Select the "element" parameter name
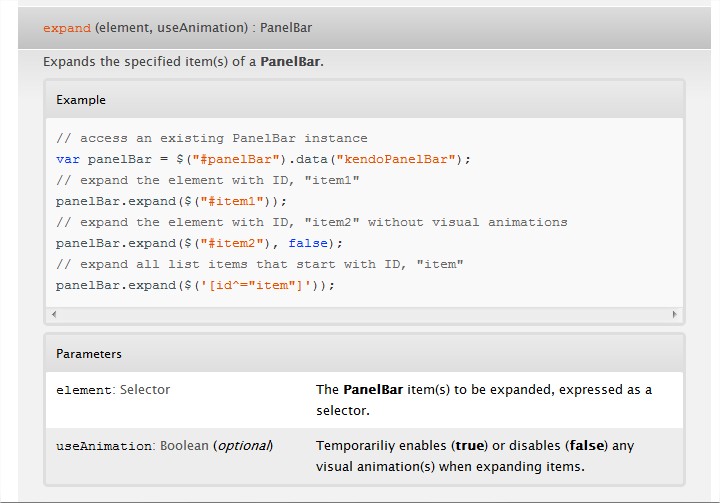Viewport: 720px width, 503px height. (x=84, y=390)
